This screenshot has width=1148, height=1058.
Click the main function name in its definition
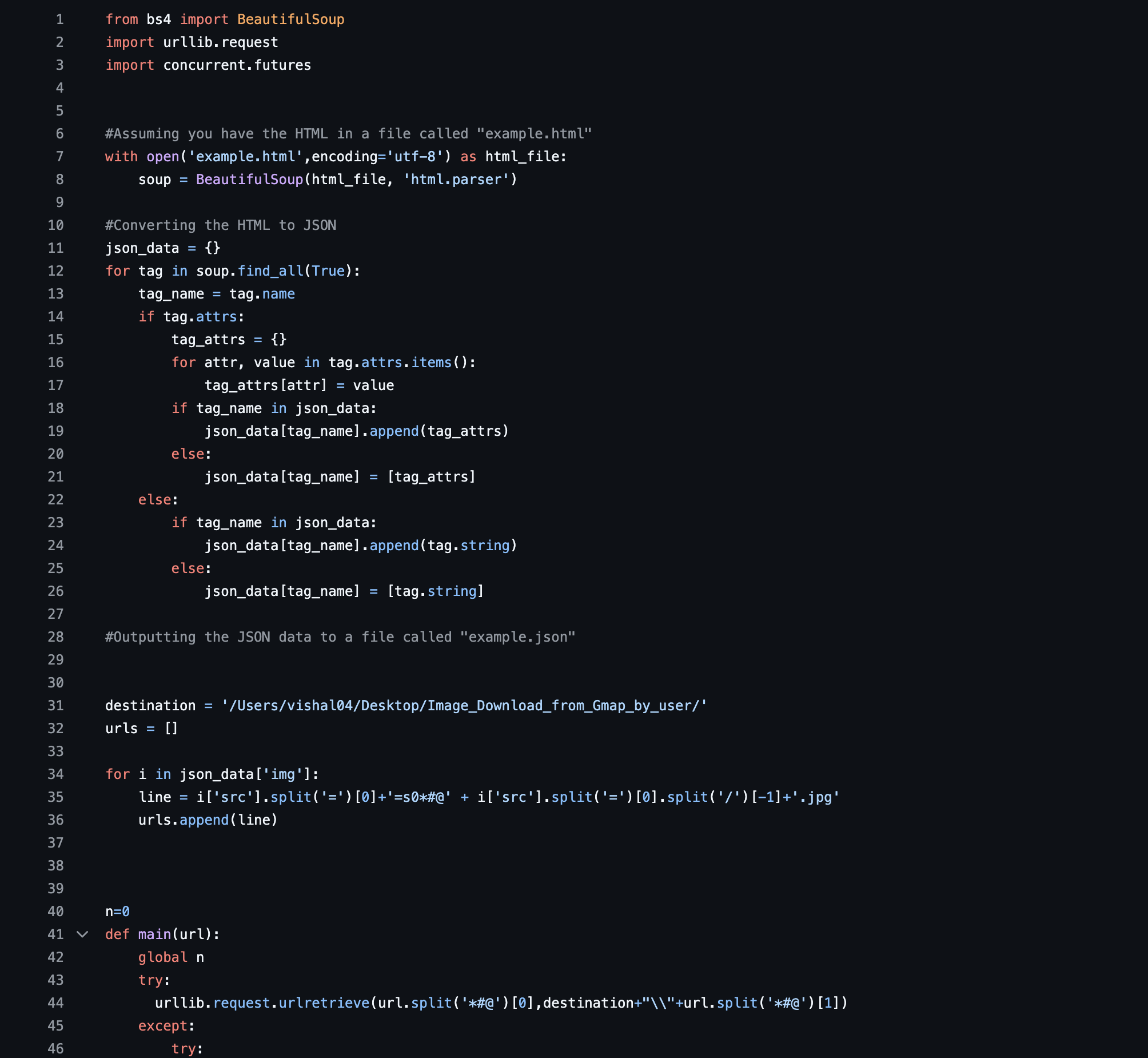point(154,934)
